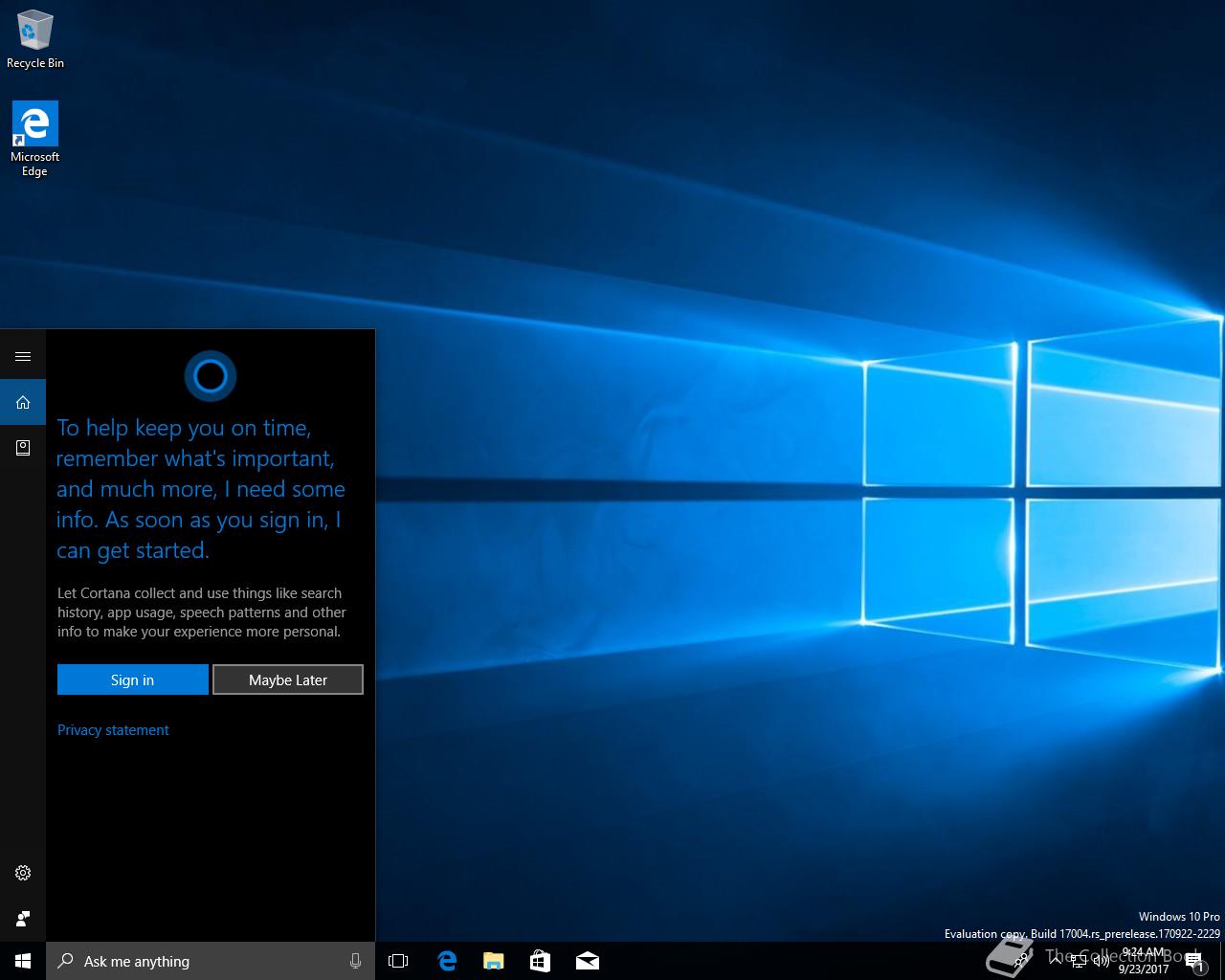Click the search magnifier icon in the taskbar

click(x=66, y=961)
